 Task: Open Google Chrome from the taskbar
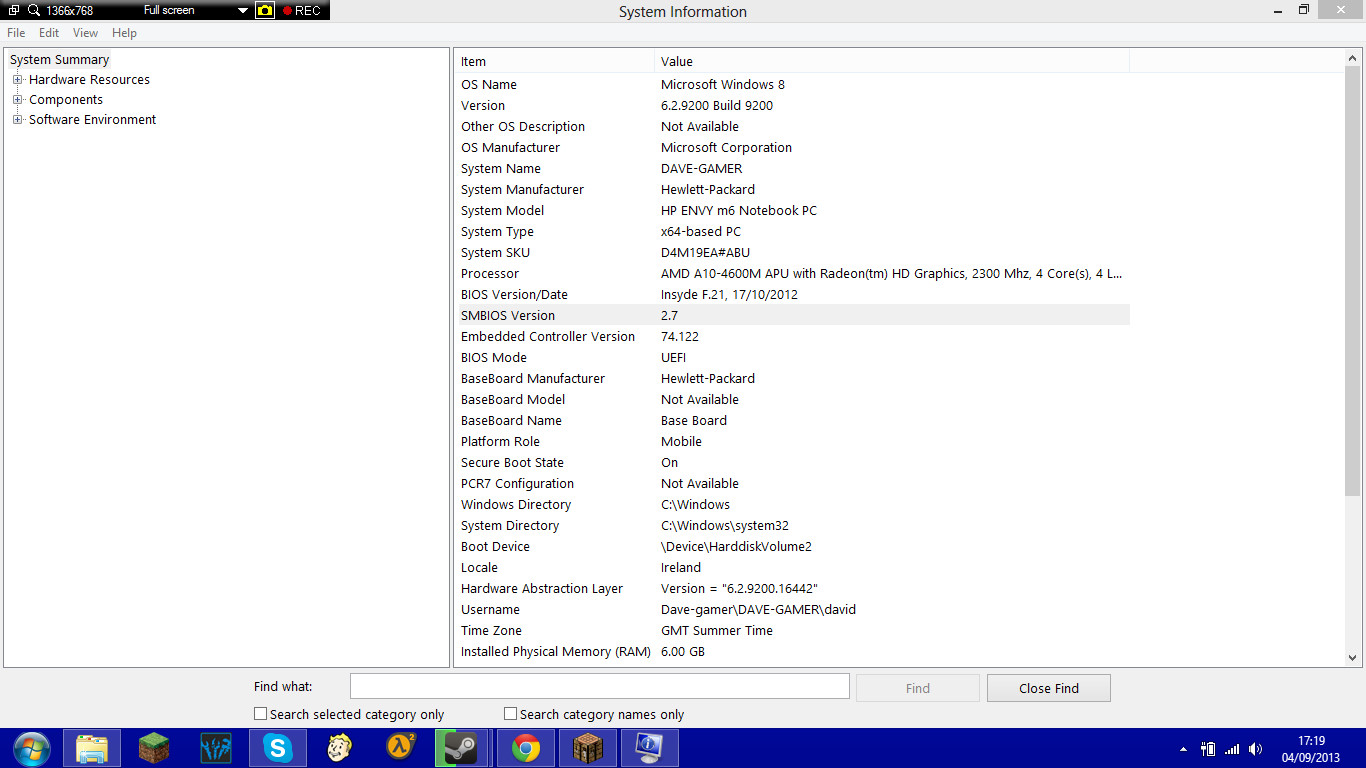pyautogui.click(x=526, y=748)
